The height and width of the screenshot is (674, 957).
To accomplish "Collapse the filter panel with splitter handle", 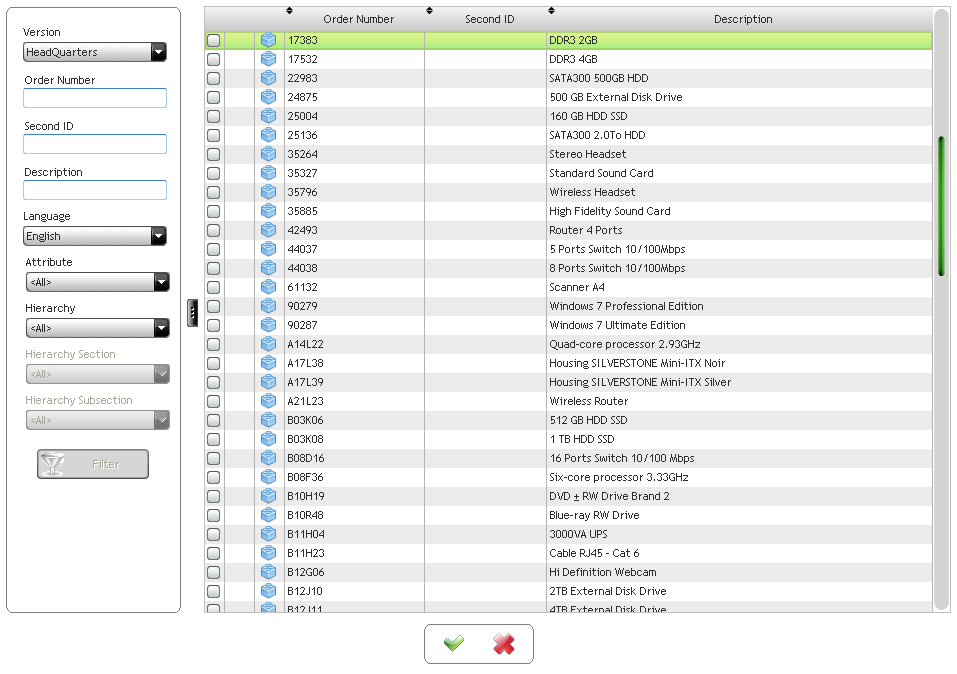I will click(192, 313).
